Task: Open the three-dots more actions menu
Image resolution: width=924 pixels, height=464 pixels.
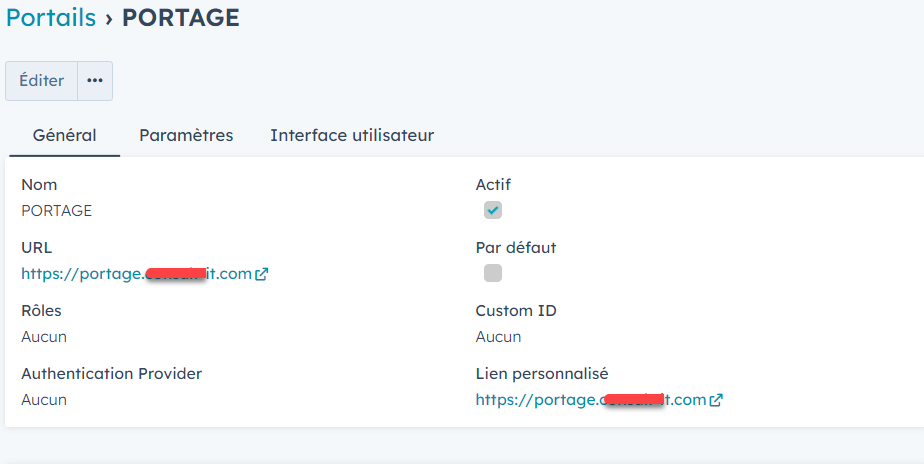Action: pos(95,81)
